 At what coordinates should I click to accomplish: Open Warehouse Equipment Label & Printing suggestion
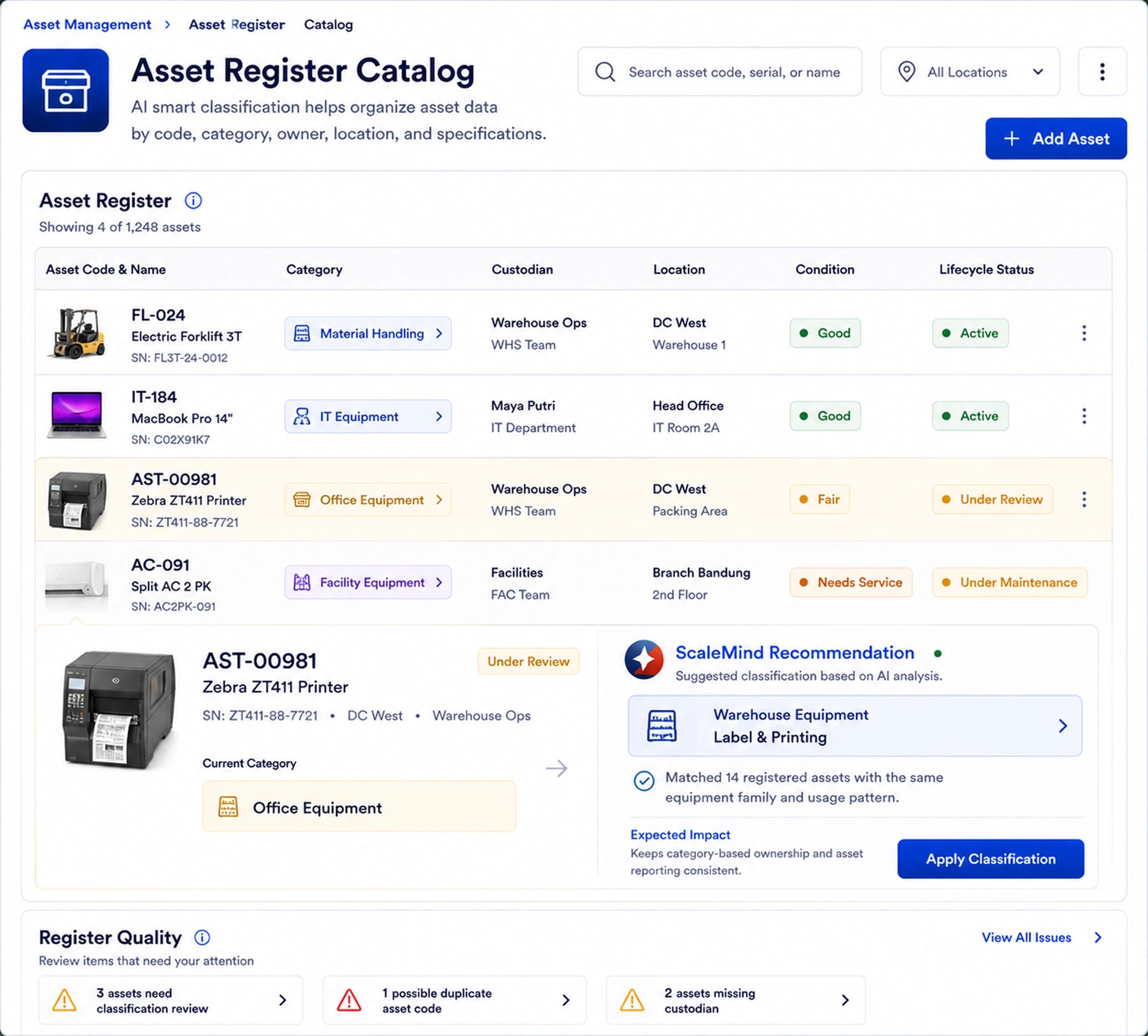tap(855, 725)
